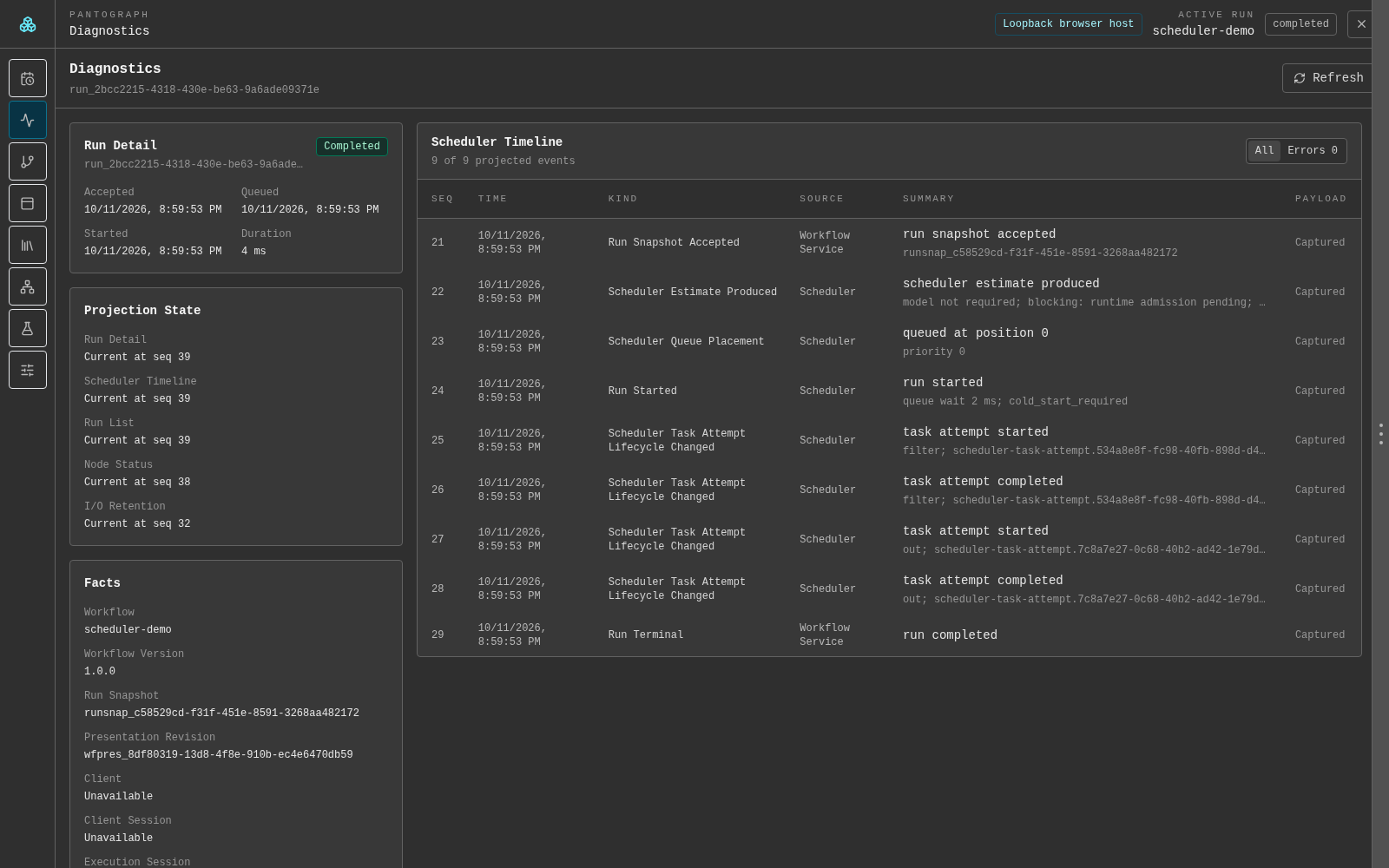Close the active run with the X
1389x868 pixels.
(1360, 24)
